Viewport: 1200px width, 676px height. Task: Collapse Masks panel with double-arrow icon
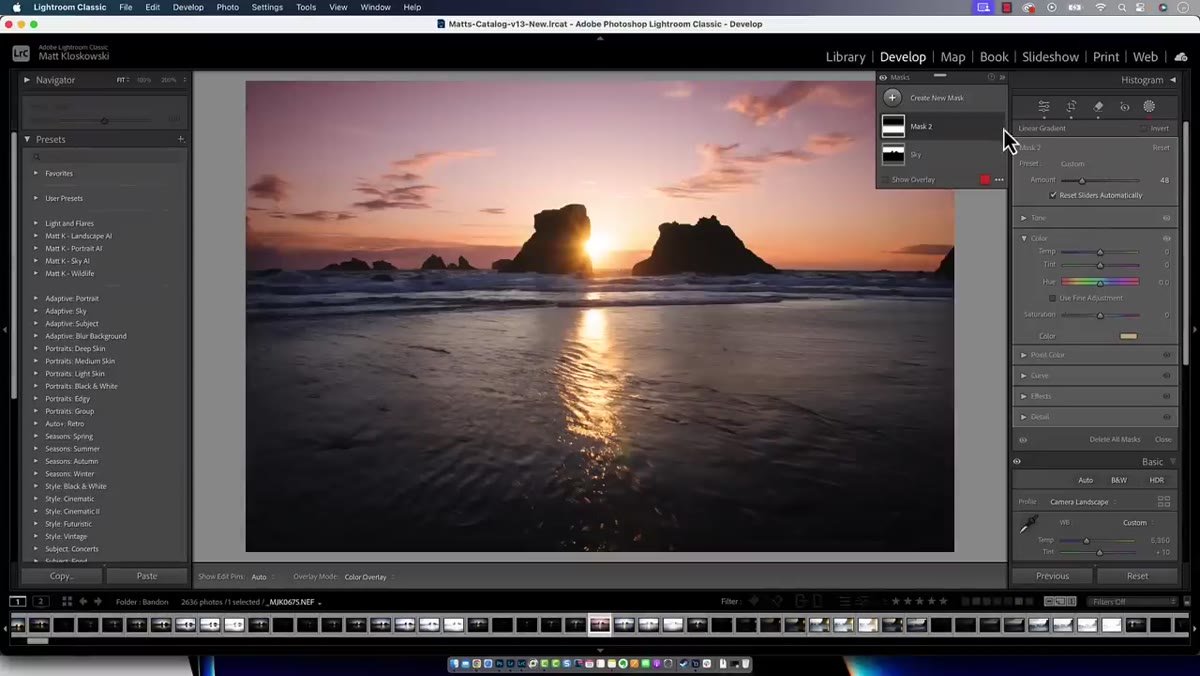pyautogui.click(x=1002, y=77)
